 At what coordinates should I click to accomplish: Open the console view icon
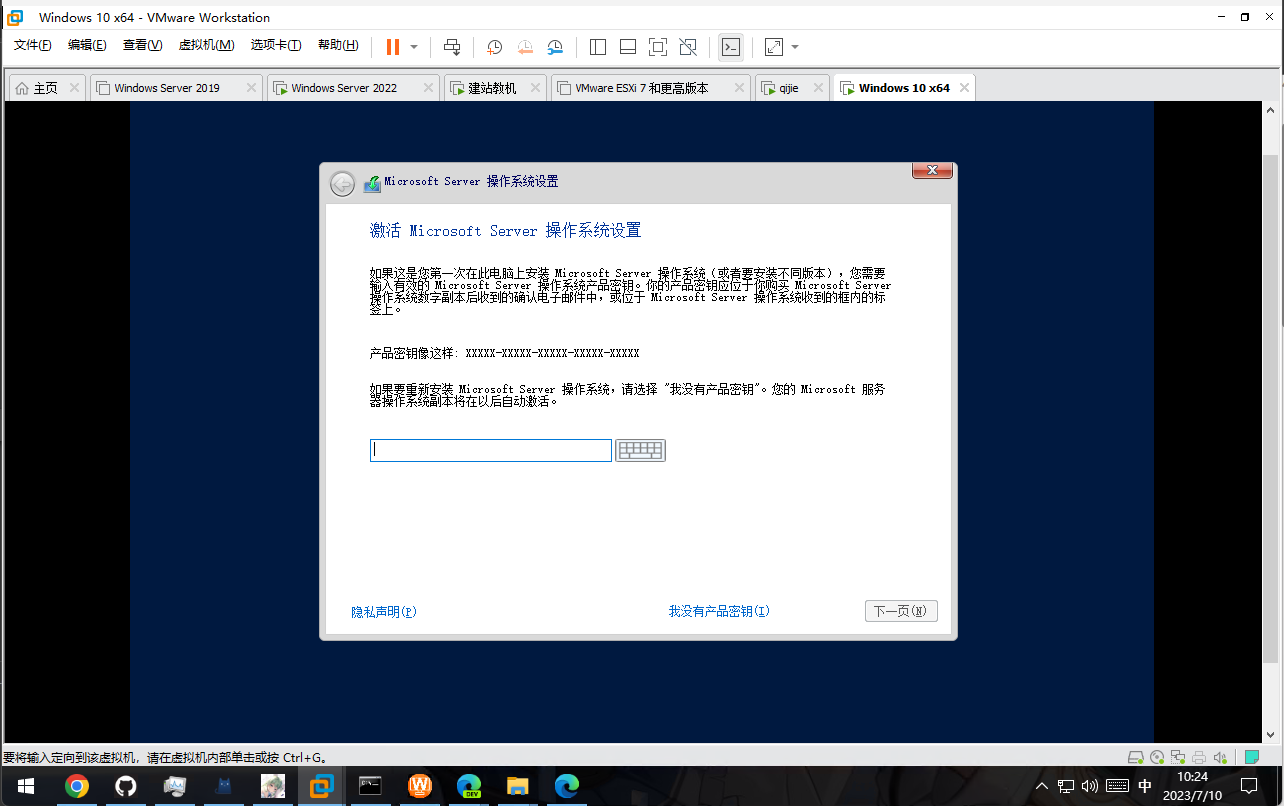[731, 47]
